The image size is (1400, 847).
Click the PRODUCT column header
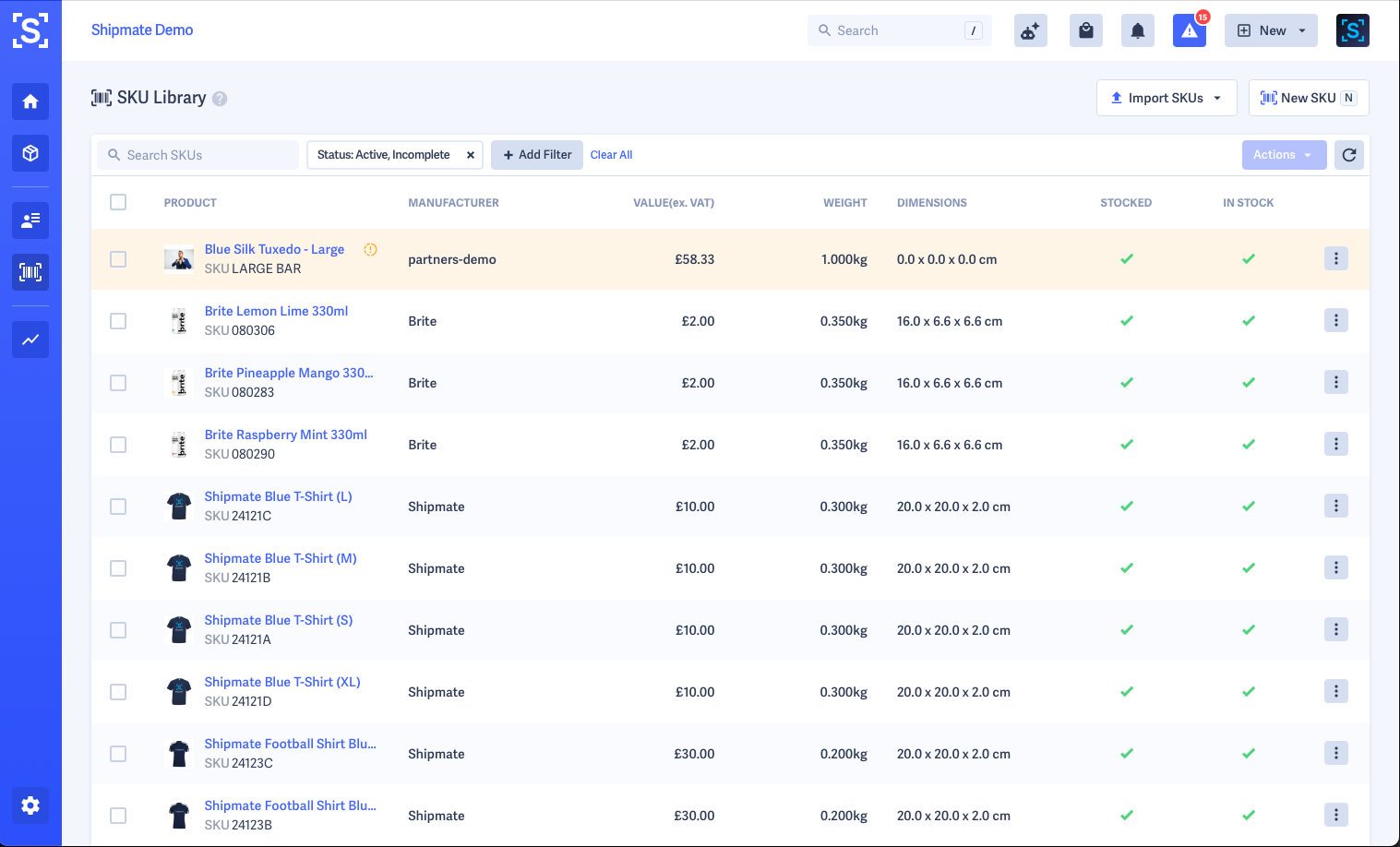pos(190,203)
